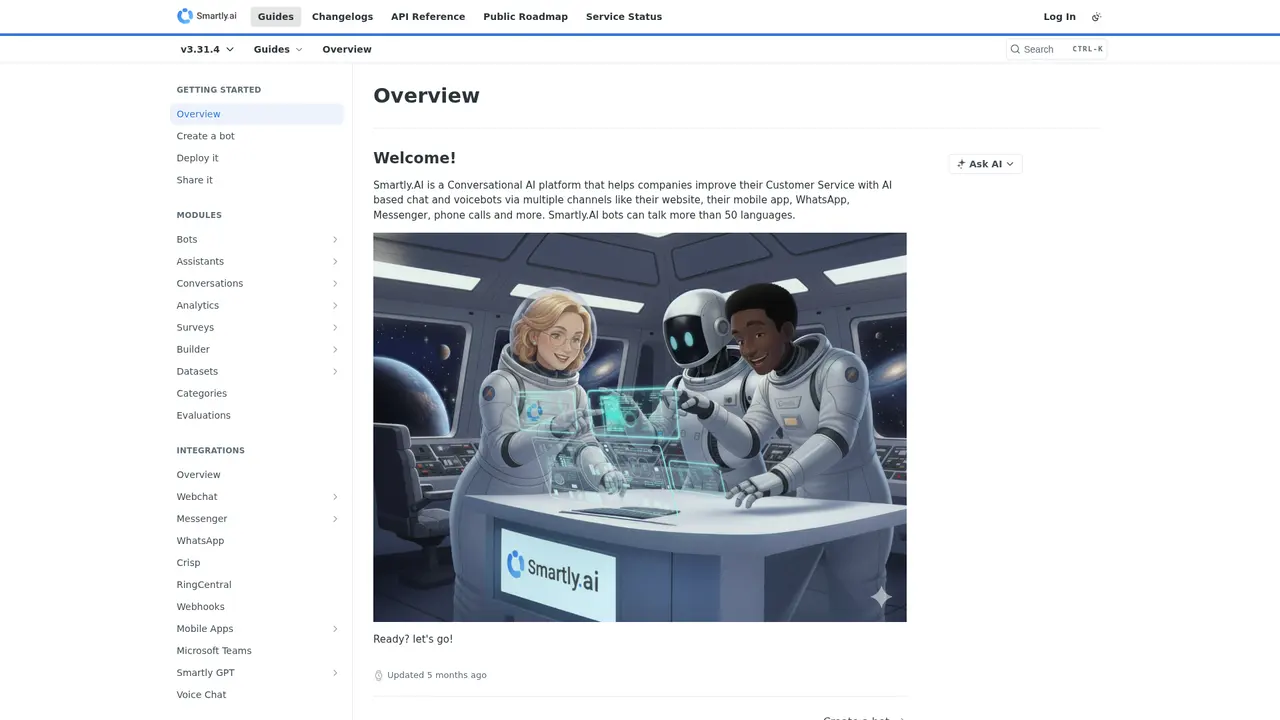Open the Evaluations sidebar page
Screen dimensions: 1280x720
coord(257,416)
